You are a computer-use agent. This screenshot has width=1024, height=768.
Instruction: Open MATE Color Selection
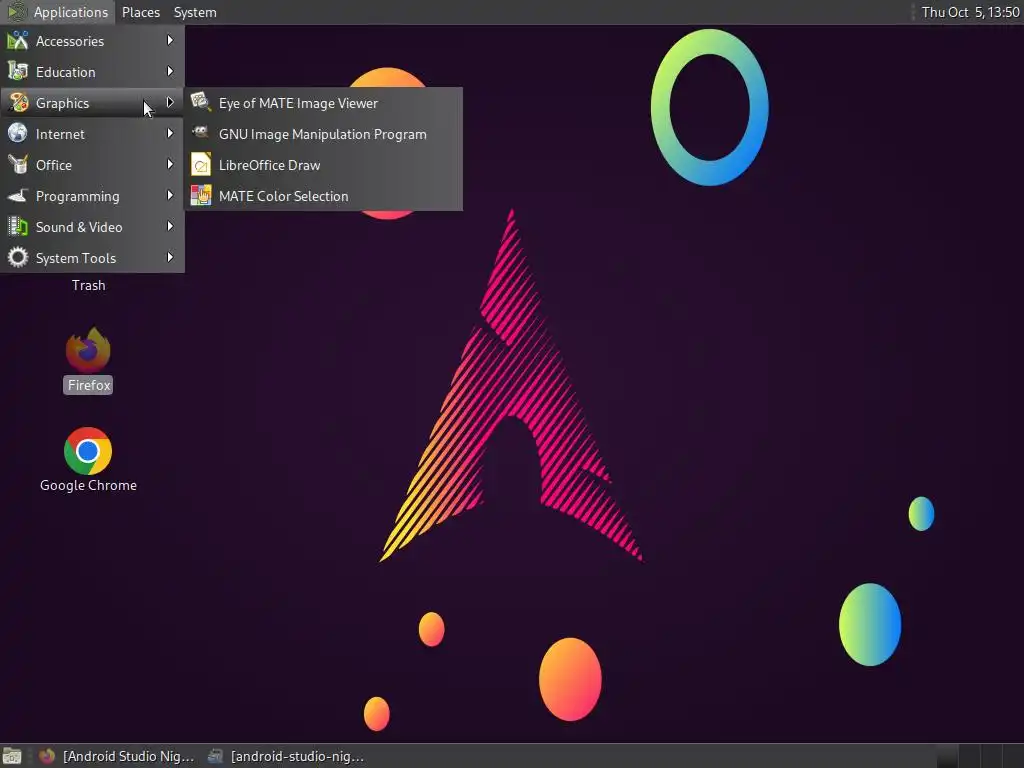(x=323, y=196)
